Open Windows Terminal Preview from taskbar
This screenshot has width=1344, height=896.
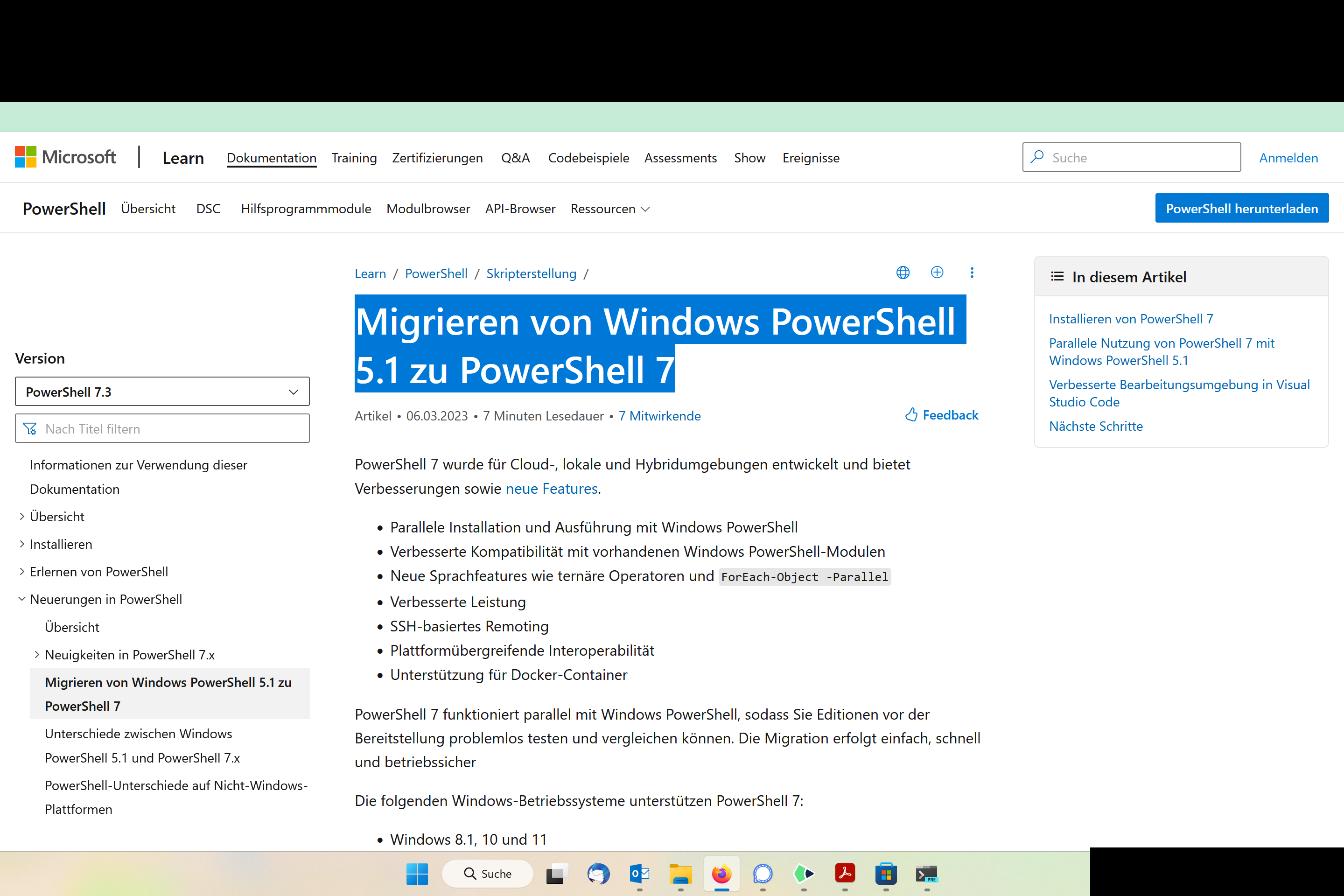[927, 874]
